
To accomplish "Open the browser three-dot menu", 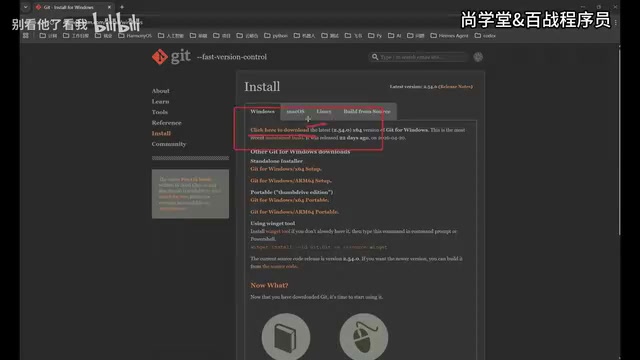I will (616, 22).
